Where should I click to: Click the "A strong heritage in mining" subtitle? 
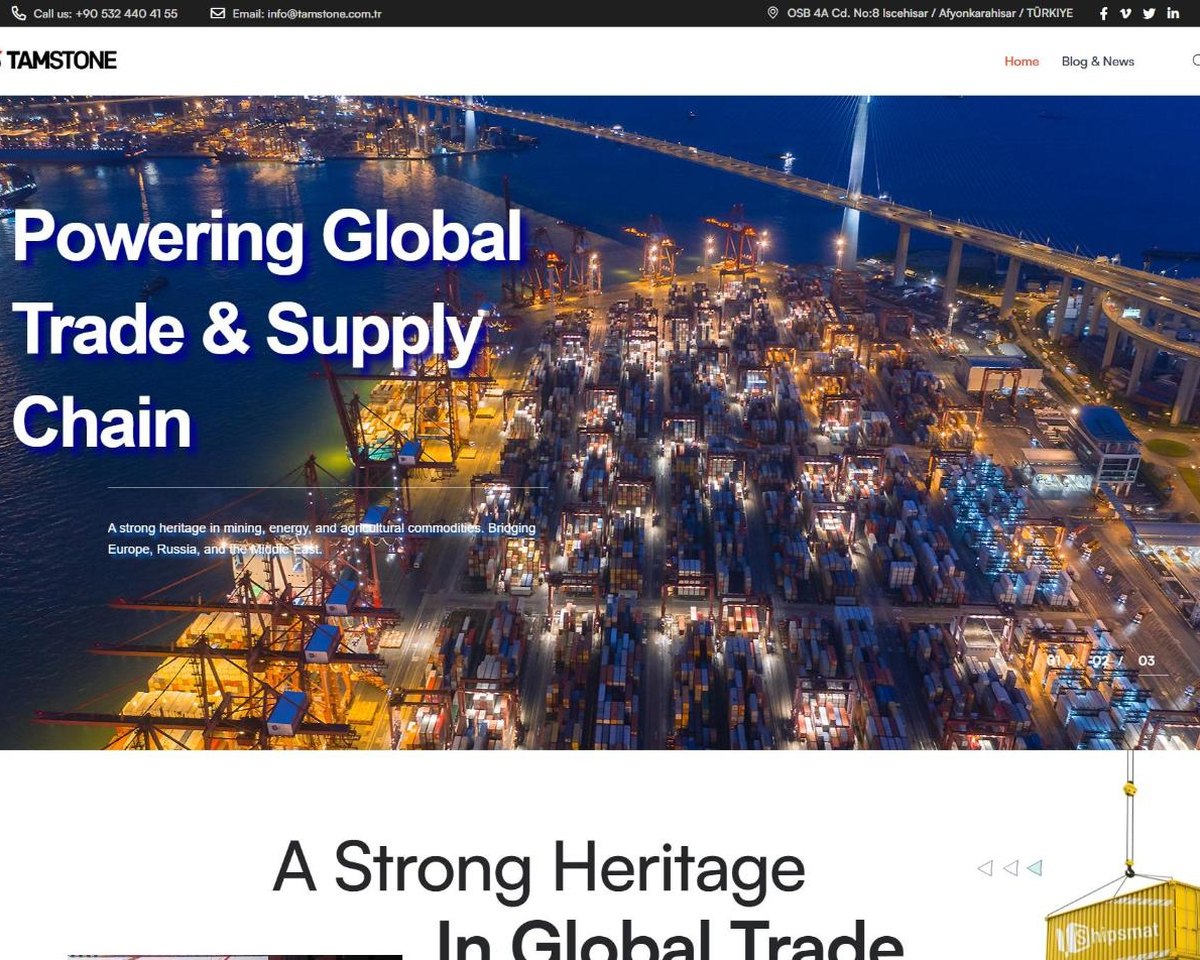pyautogui.click(x=322, y=538)
